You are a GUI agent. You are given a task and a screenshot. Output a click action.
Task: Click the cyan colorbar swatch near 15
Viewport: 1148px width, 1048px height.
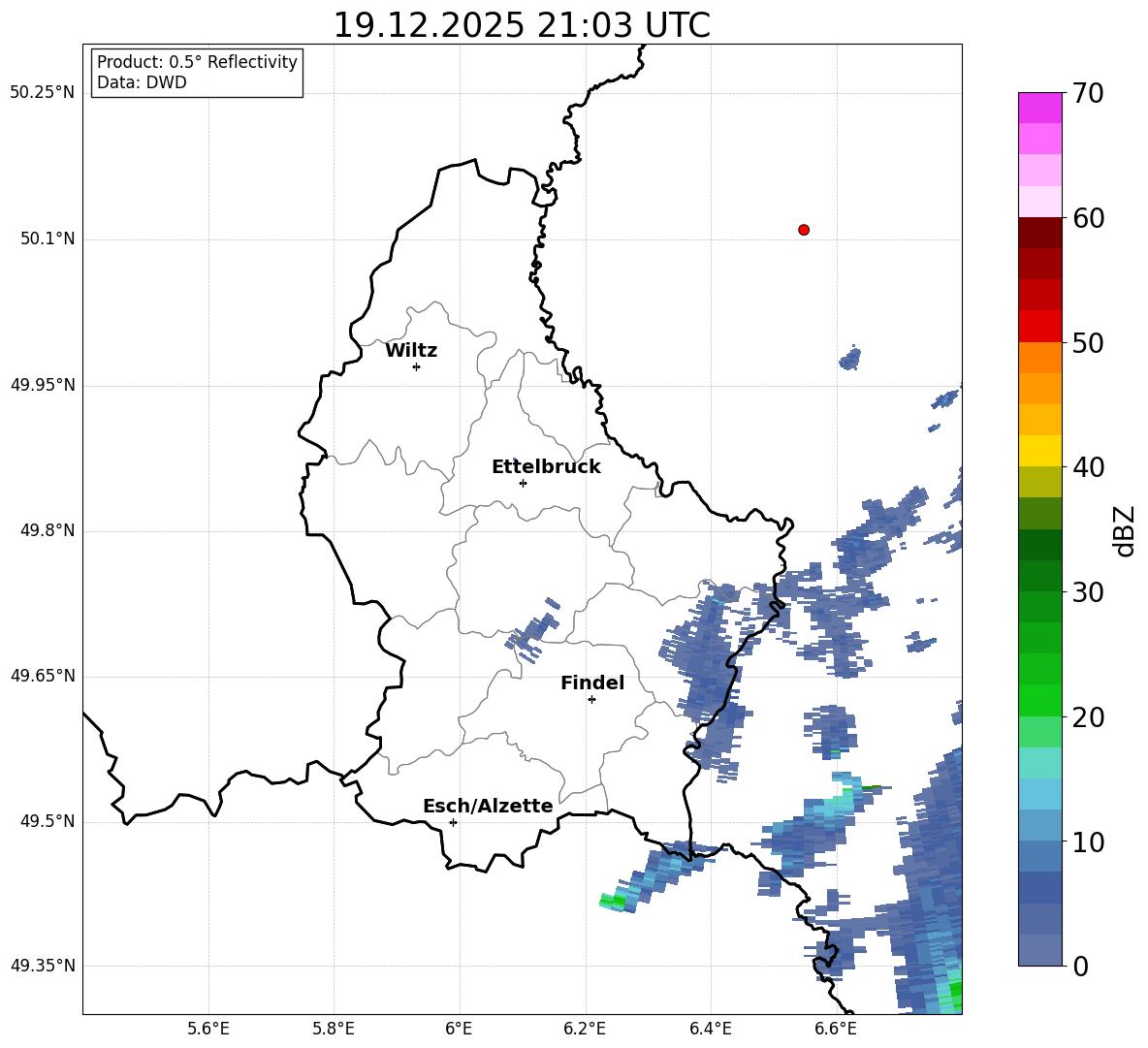(x=1039, y=763)
